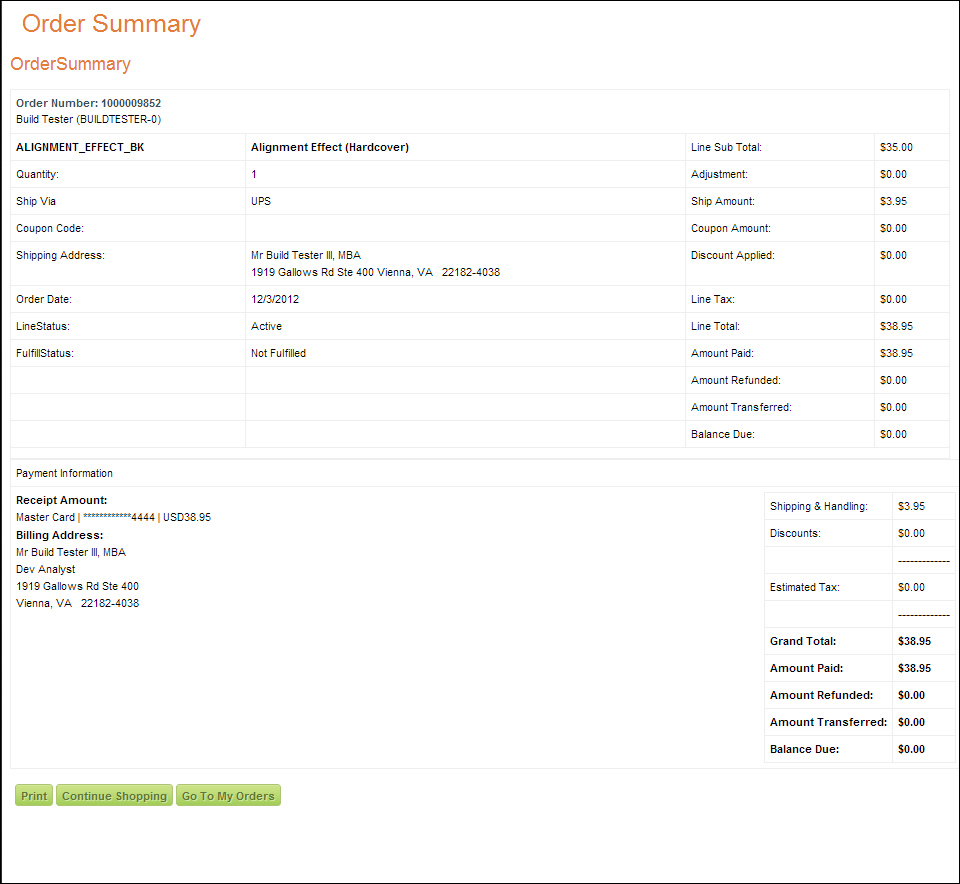Click the UPS ship via value

coord(261,201)
